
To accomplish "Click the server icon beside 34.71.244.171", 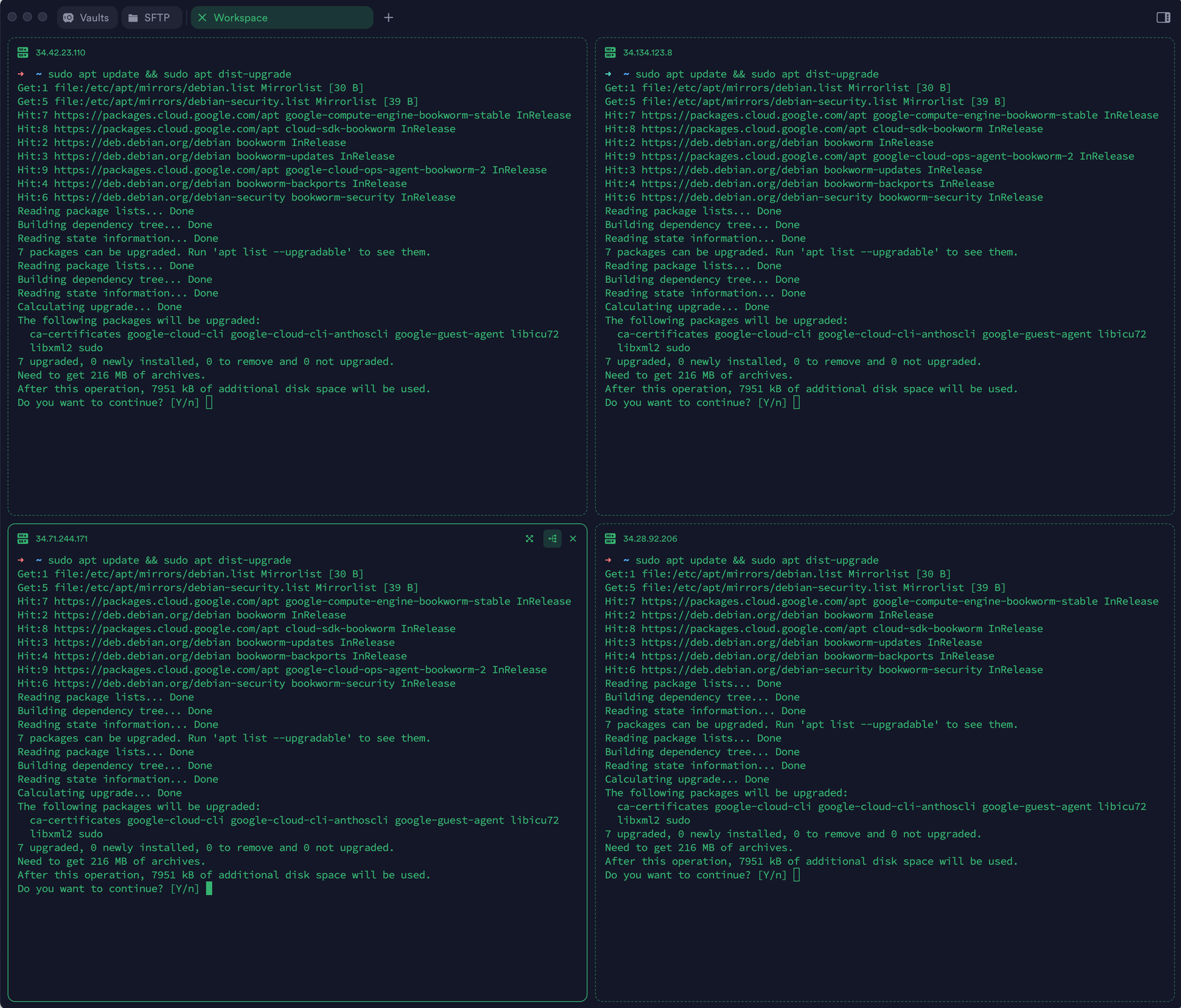I will pos(23,539).
